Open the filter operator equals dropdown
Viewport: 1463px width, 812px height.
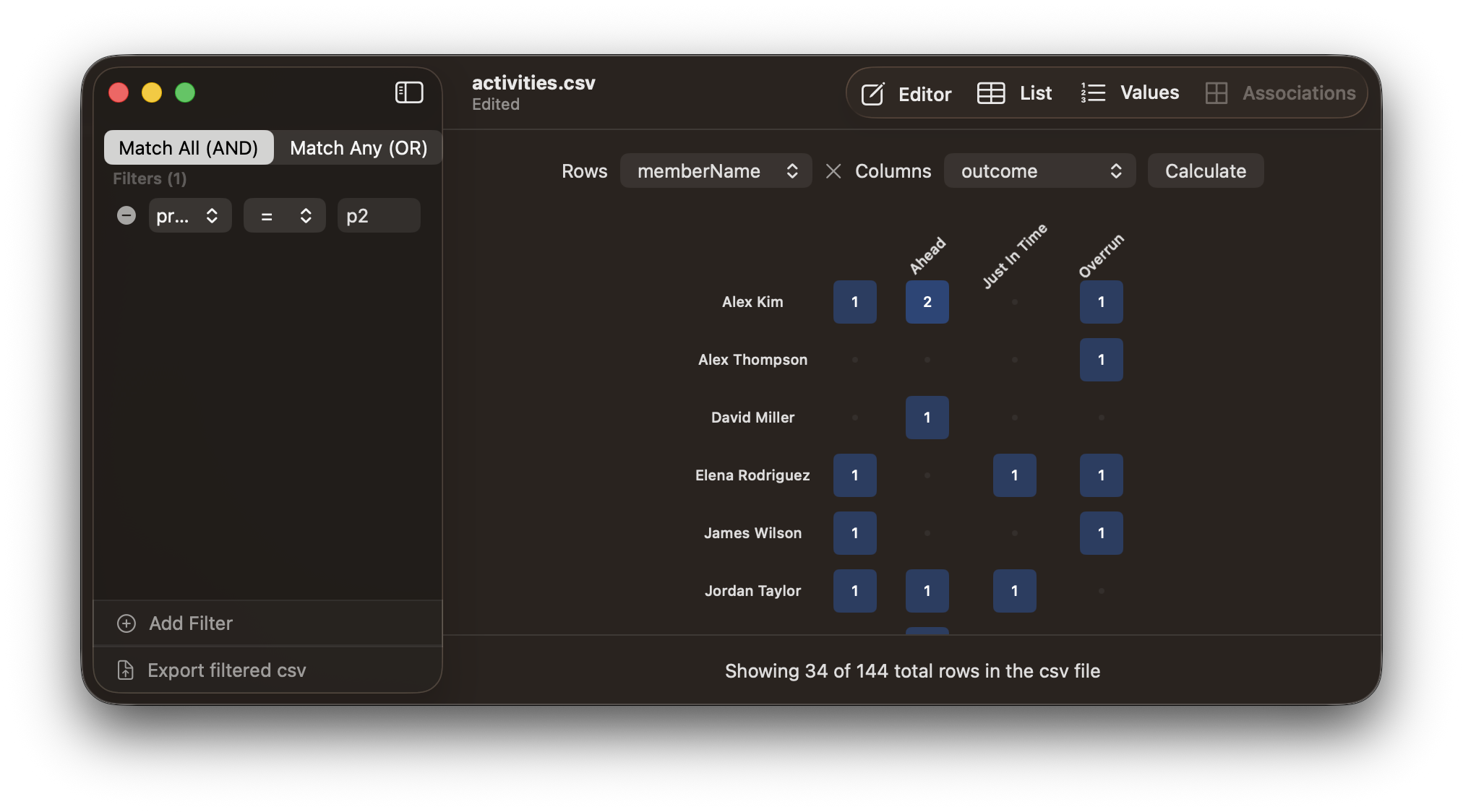pyautogui.click(x=285, y=216)
